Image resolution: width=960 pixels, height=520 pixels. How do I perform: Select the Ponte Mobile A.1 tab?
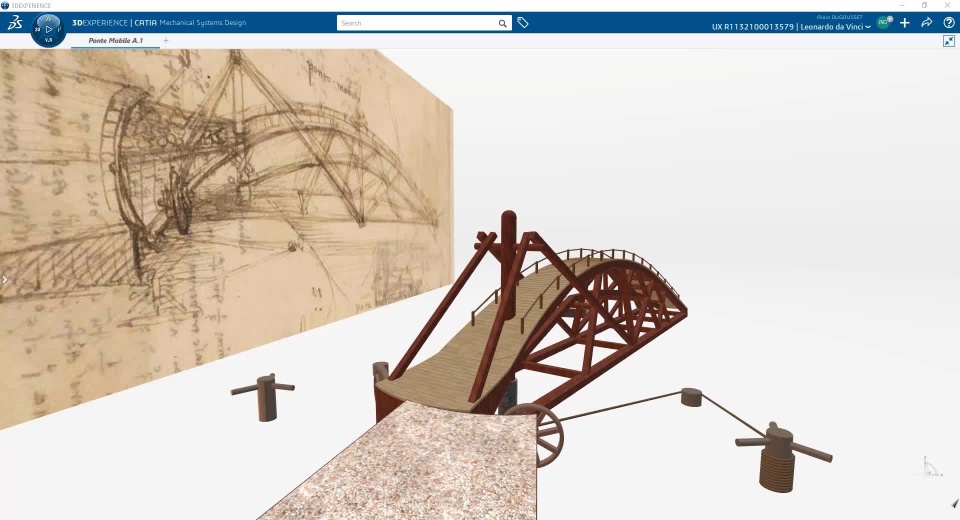click(x=116, y=40)
